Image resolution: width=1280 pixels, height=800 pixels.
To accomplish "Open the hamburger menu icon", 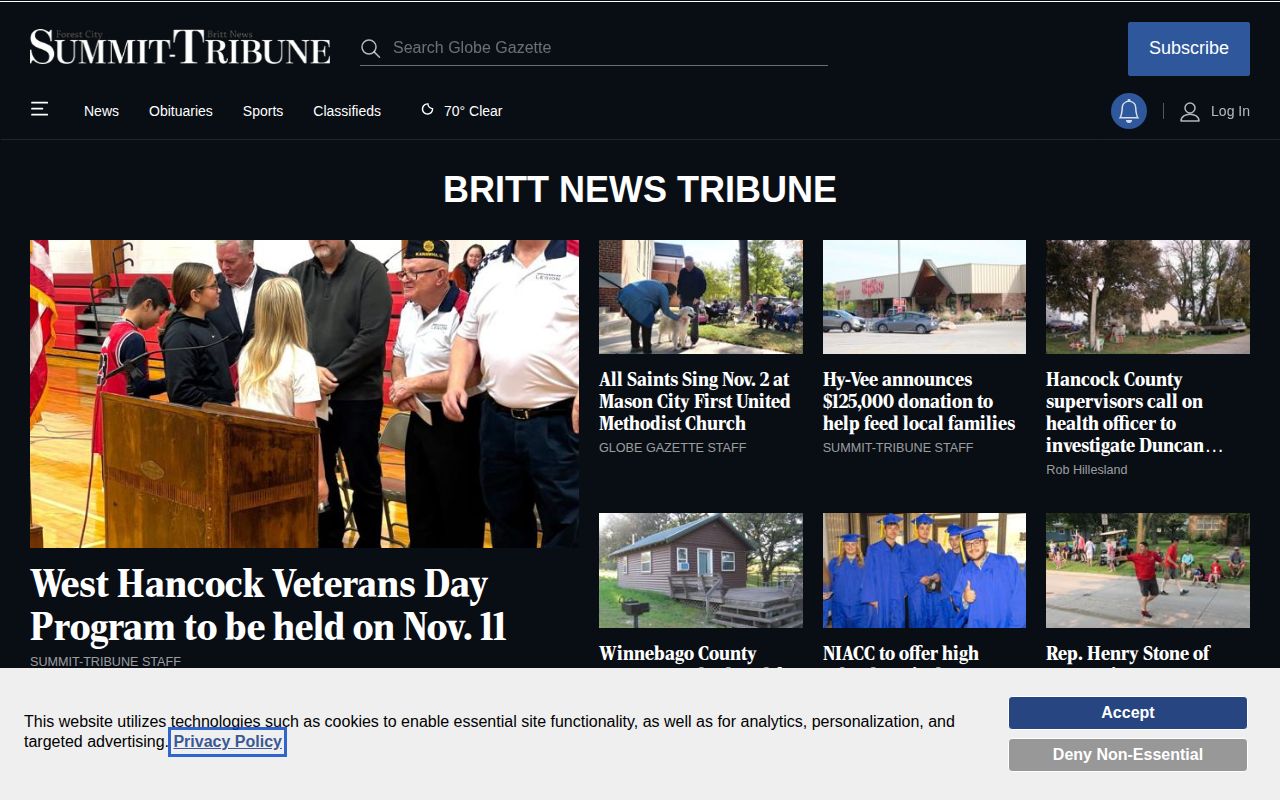I will 39,109.
